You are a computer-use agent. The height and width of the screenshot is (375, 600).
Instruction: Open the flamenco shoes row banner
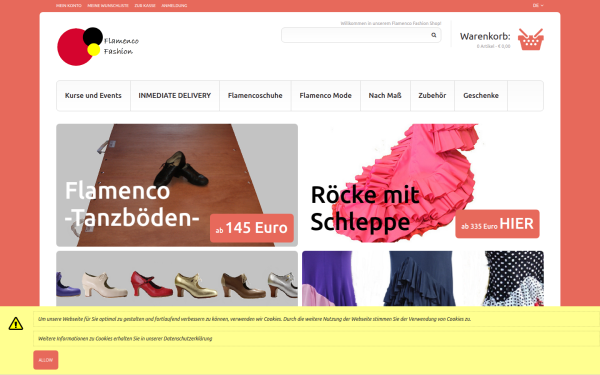pyautogui.click(x=177, y=279)
